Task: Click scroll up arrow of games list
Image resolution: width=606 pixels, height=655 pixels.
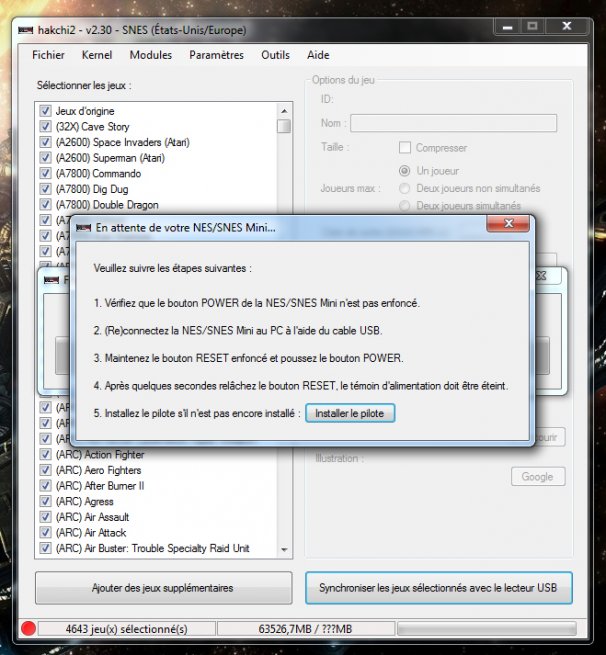Action: click(284, 111)
